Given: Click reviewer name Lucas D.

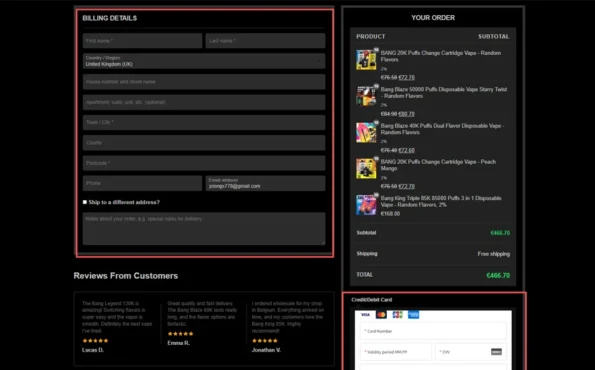Looking at the screenshot, I should [93, 350].
